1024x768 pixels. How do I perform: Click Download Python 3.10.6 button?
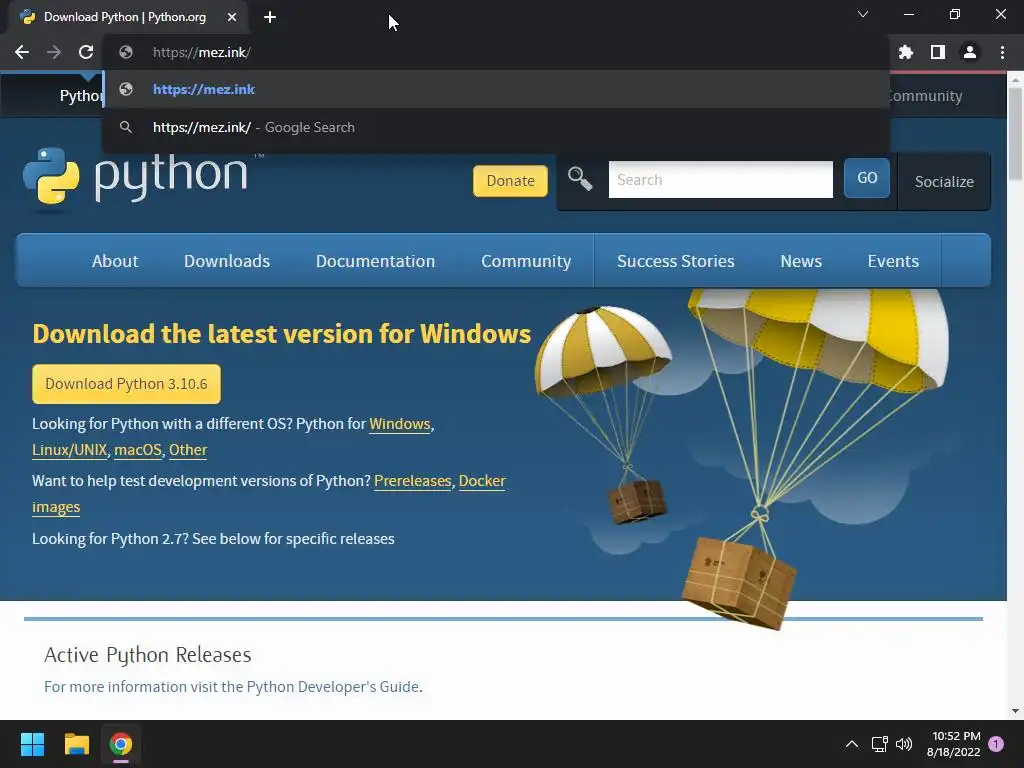tap(126, 384)
